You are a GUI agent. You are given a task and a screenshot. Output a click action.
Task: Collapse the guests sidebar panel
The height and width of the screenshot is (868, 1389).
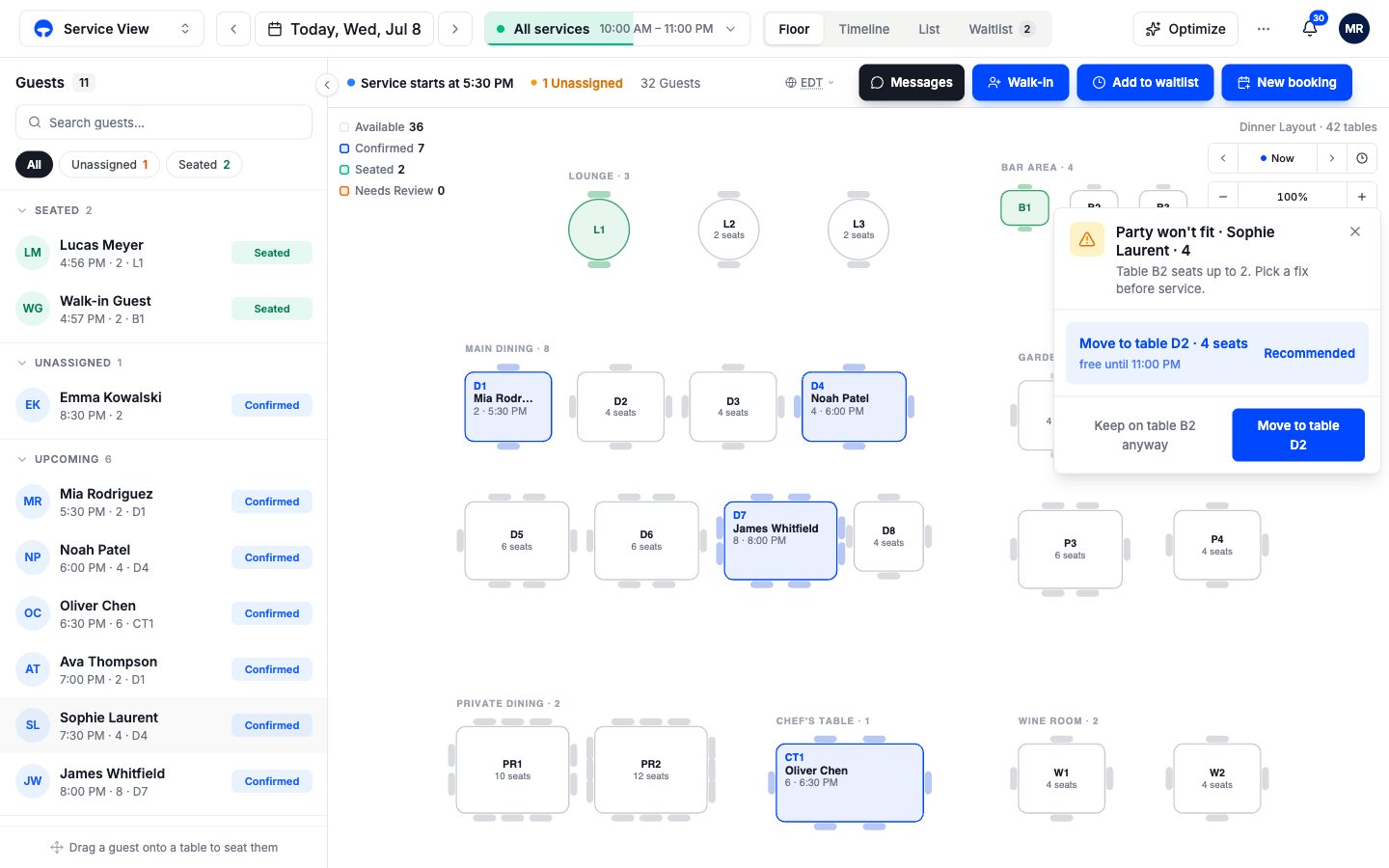pos(327,85)
